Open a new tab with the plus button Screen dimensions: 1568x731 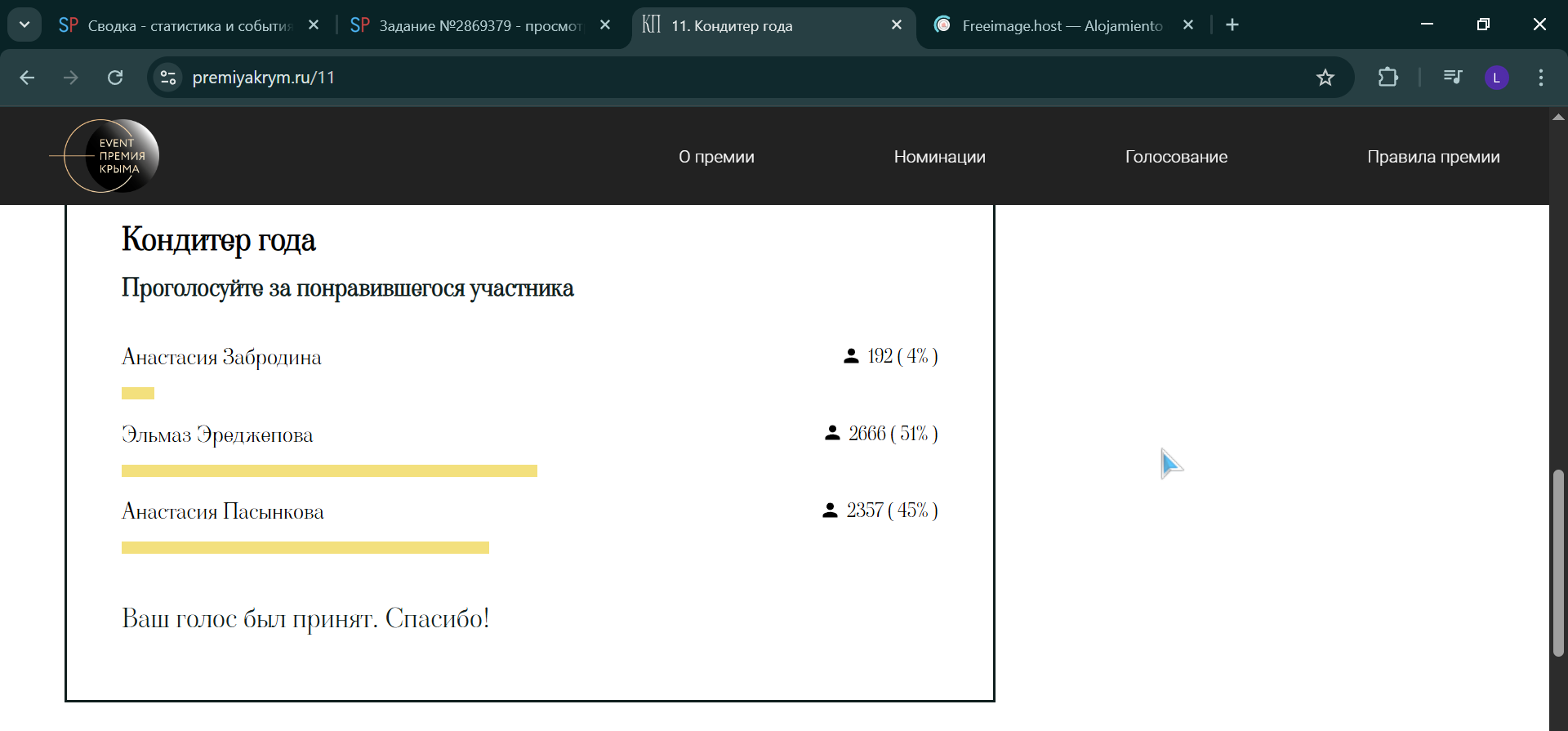pyautogui.click(x=1232, y=25)
